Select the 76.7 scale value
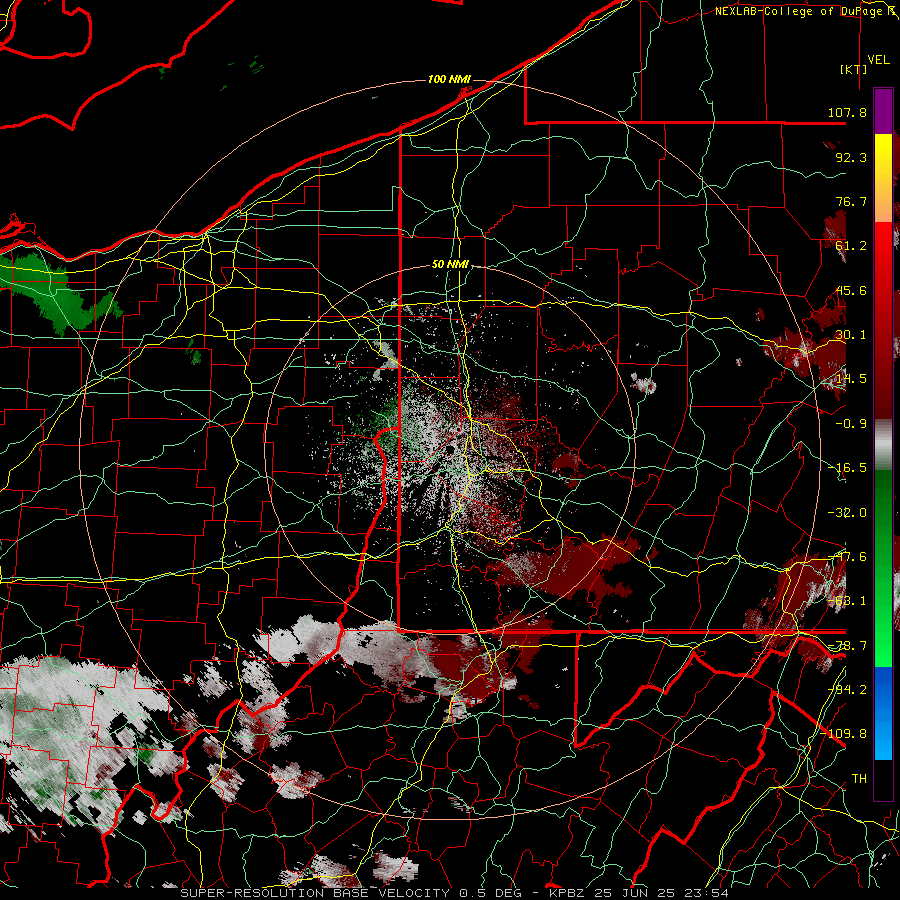The image size is (900, 900). (851, 201)
